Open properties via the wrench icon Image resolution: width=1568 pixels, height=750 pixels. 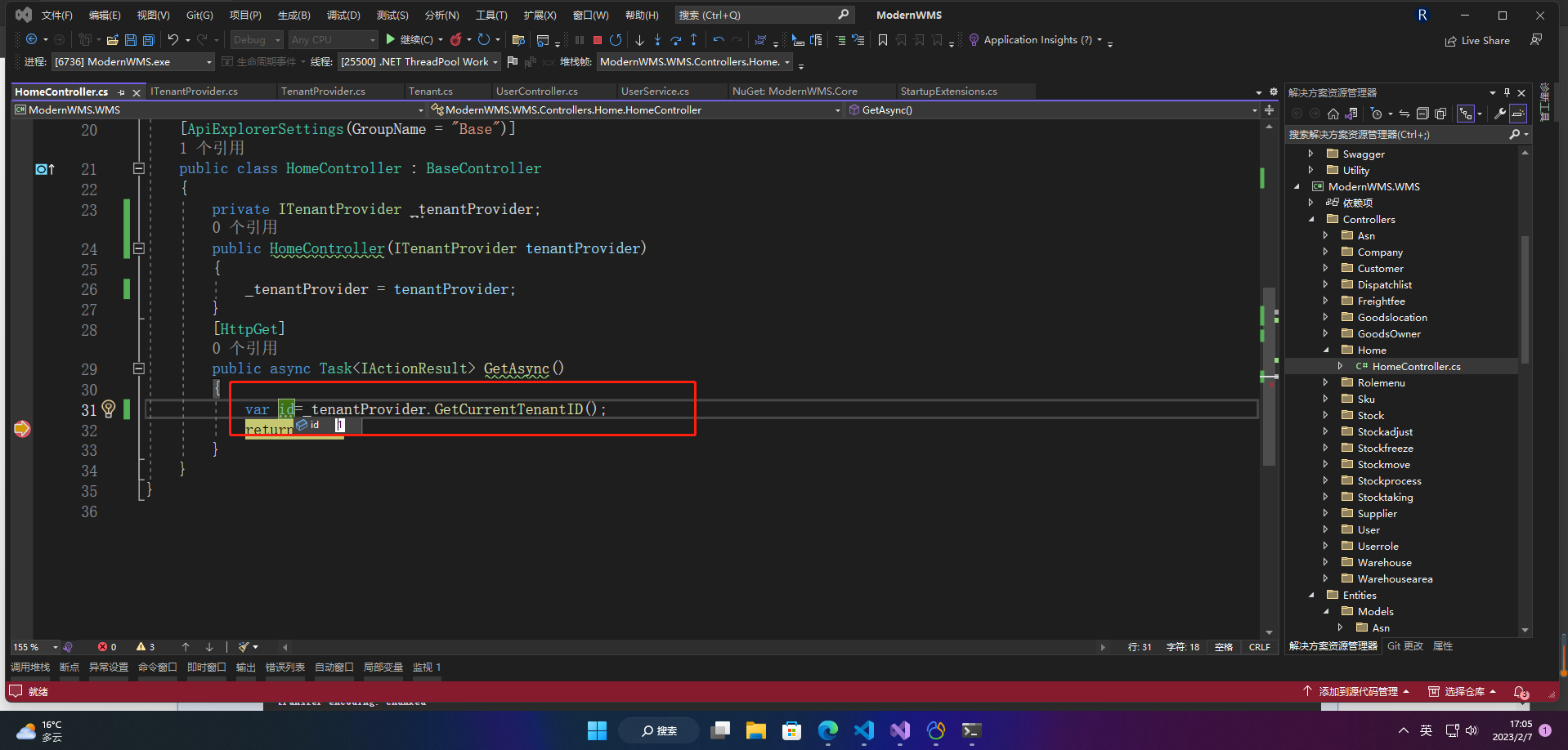[x=1499, y=114]
